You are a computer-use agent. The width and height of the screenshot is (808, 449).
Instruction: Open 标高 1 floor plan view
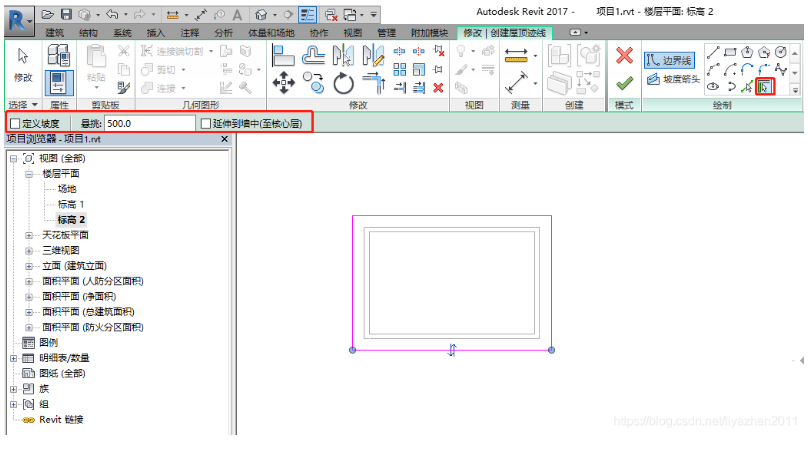pyautogui.click(x=71, y=205)
